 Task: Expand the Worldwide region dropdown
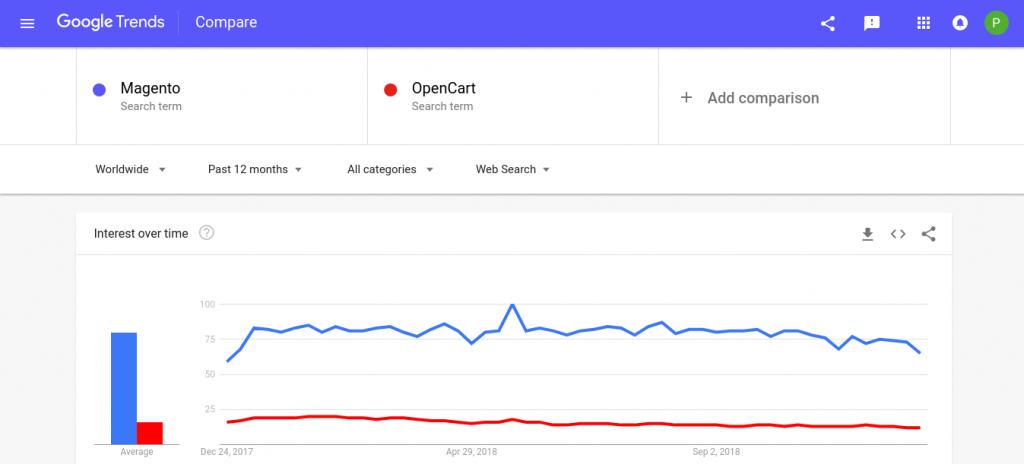[131, 169]
